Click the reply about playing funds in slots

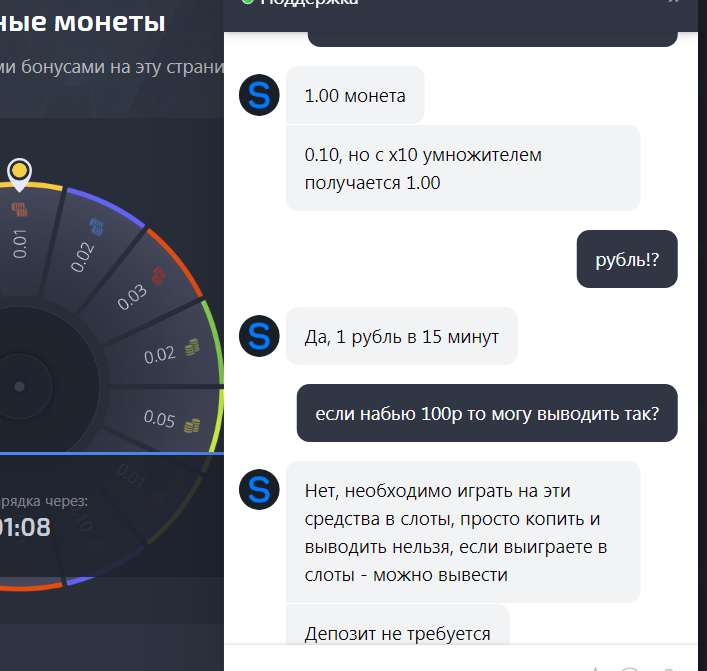pos(463,532)
